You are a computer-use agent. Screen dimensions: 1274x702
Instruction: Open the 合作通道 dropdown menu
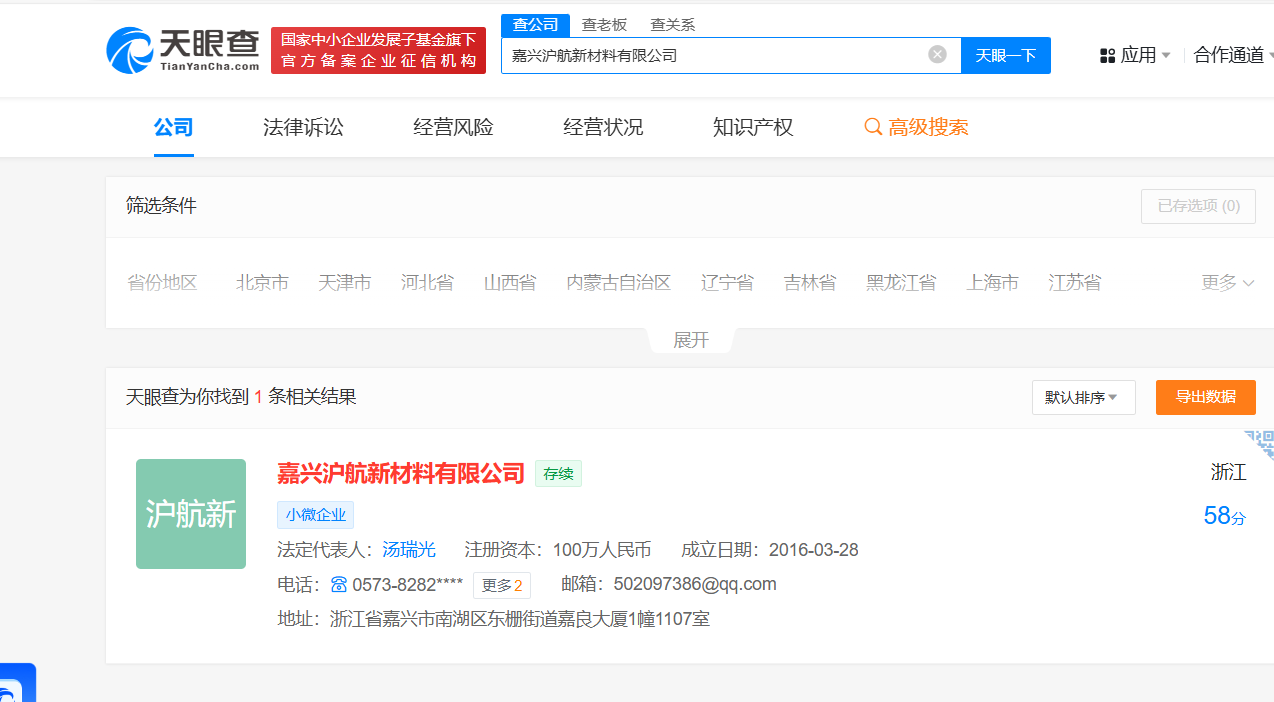[1233, 56]
